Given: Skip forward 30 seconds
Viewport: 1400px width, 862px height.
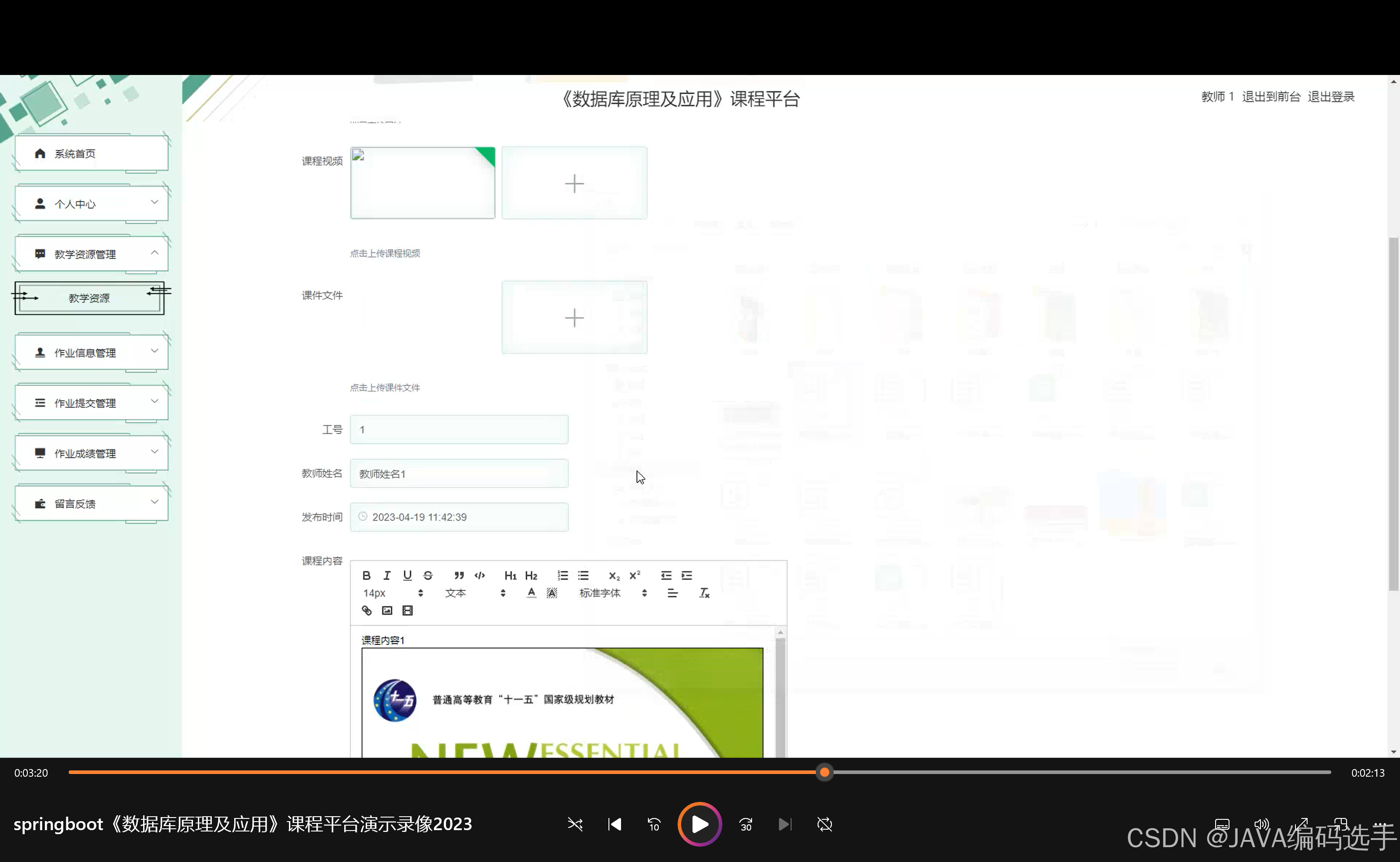Looking at the screenshot, I should tap(746, 824).
